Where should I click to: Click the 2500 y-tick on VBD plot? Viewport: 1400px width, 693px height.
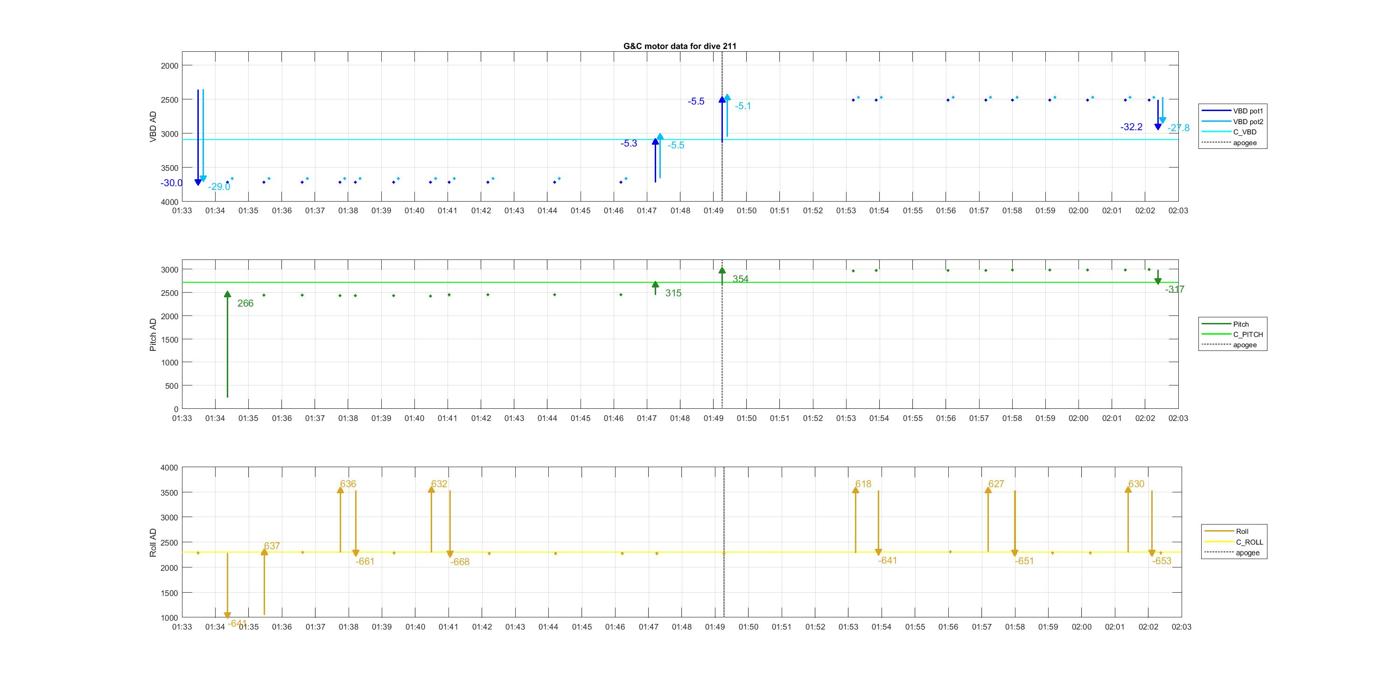[x=170, y=100]
